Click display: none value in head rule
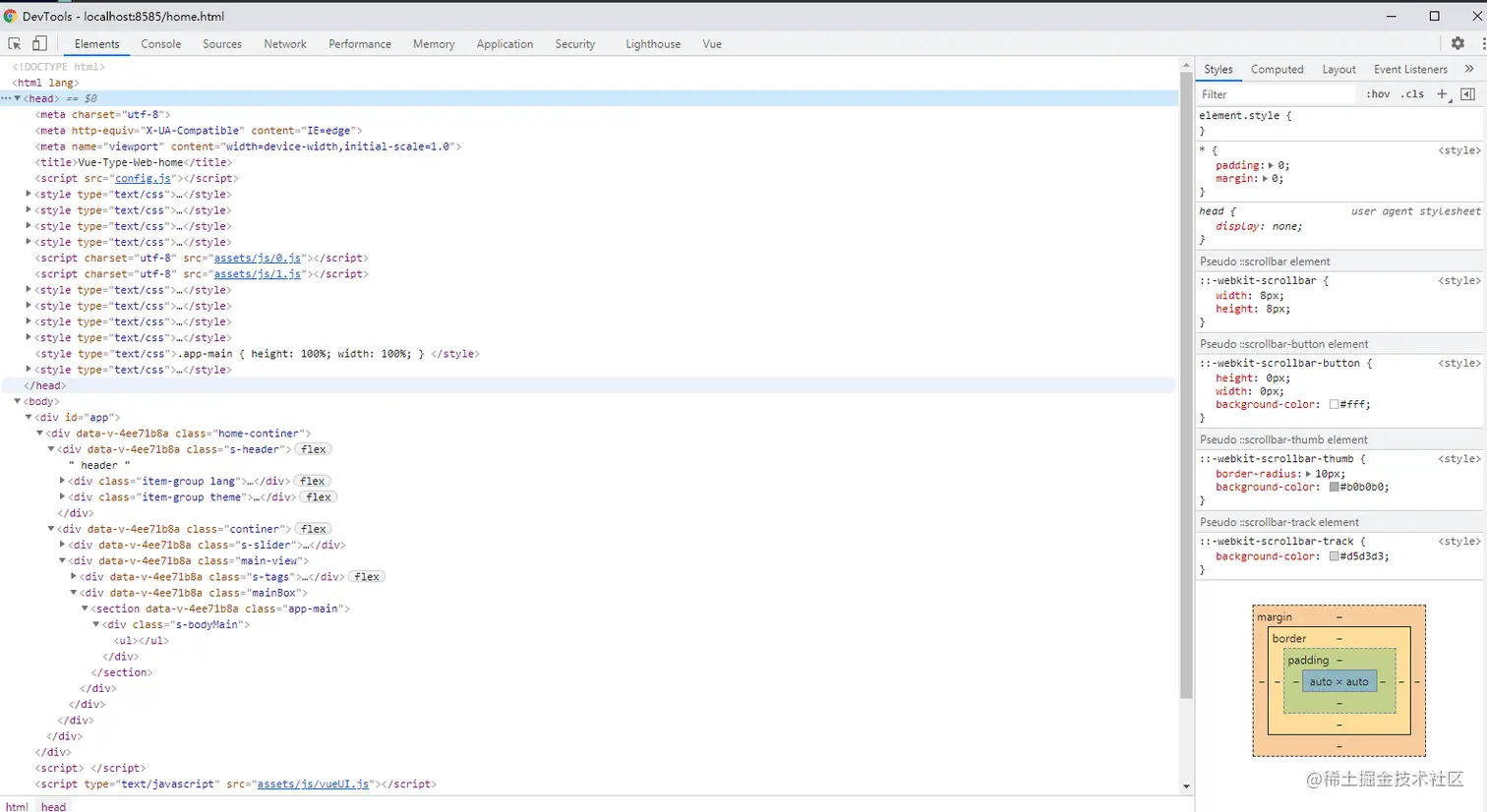 (1286, 226)
